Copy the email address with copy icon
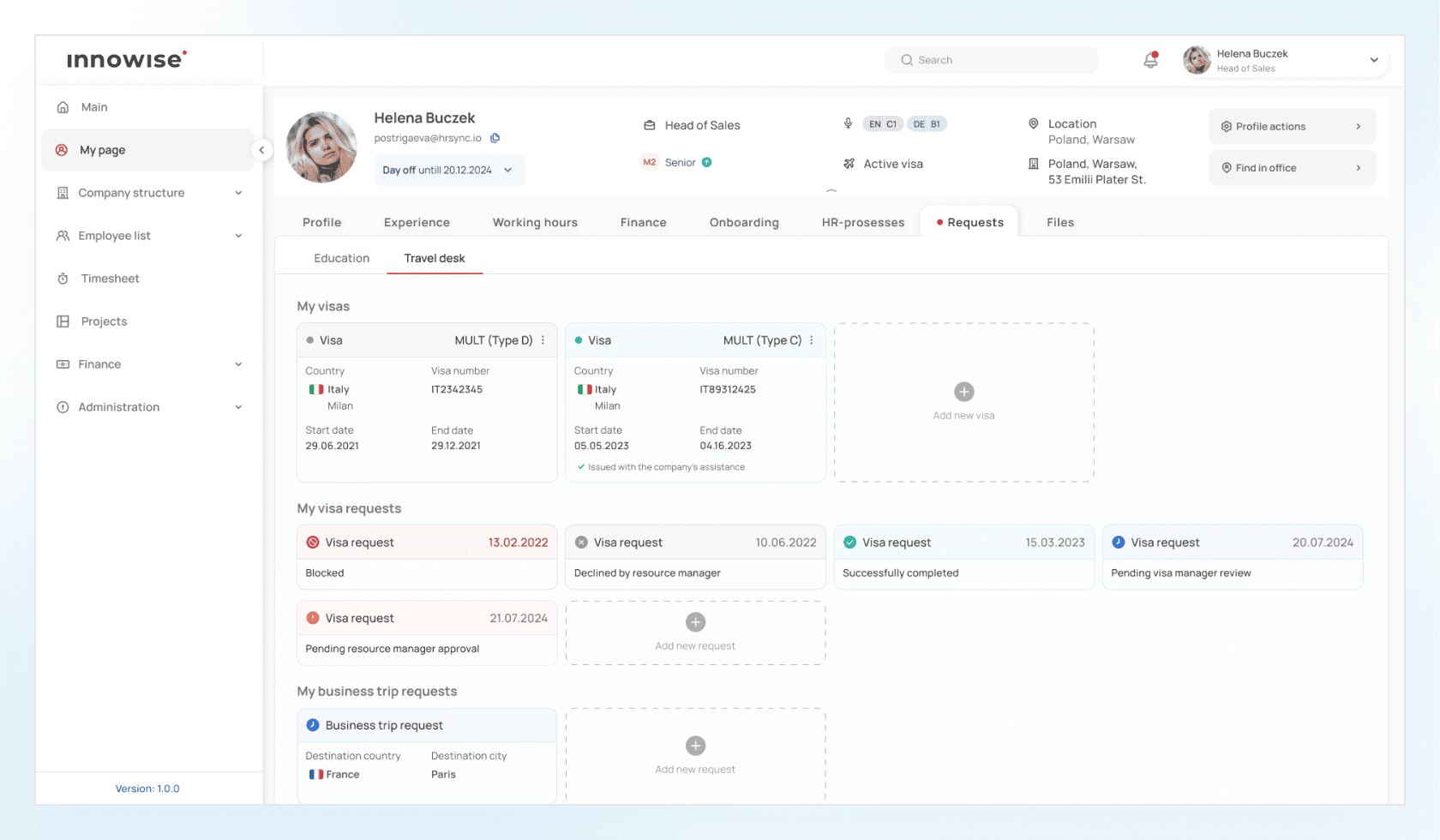 pyautogui.click(x=495, y=138)
